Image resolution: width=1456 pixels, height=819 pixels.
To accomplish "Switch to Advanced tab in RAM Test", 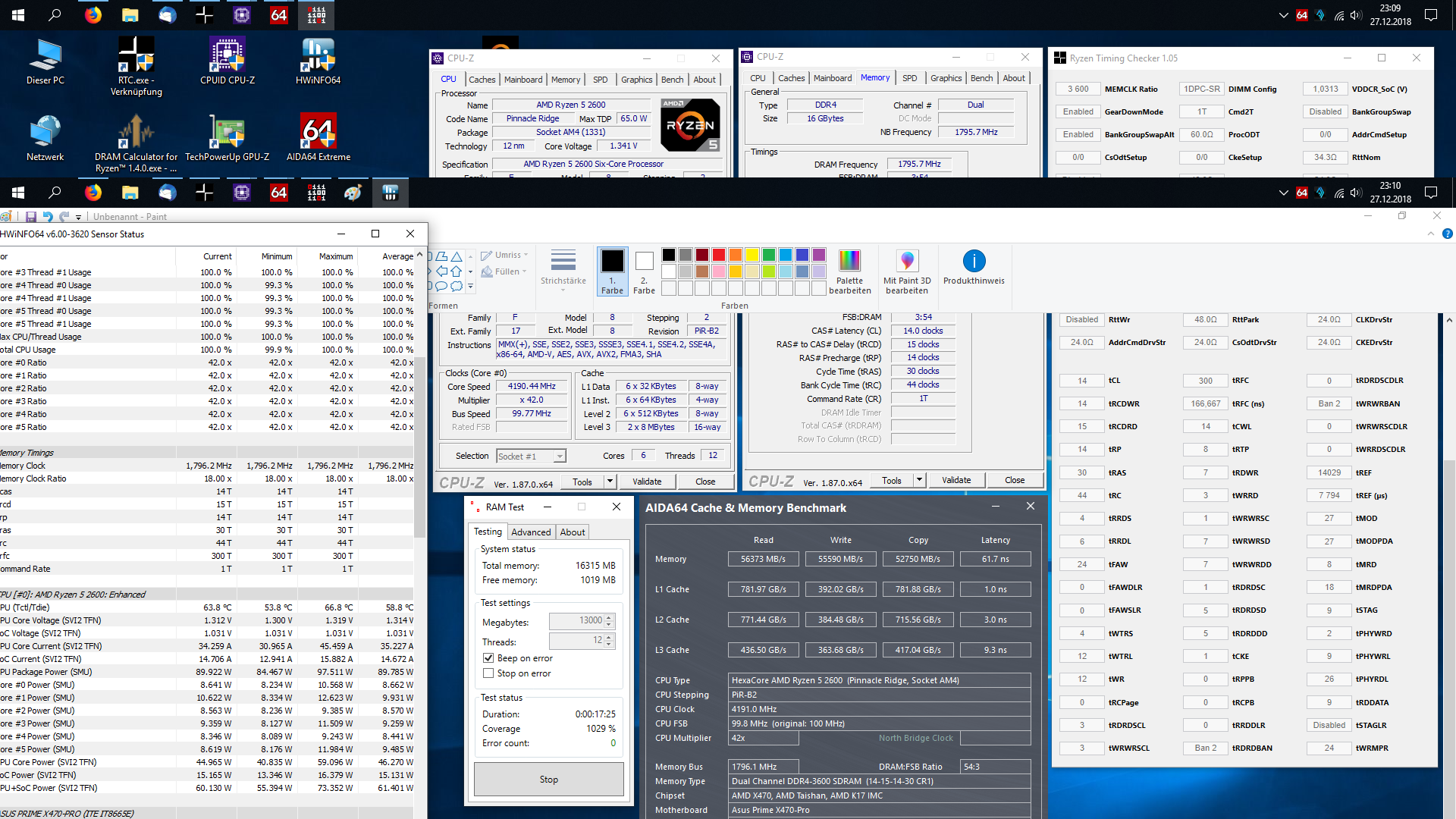I will pyautogui.click(x=531, y=532).
